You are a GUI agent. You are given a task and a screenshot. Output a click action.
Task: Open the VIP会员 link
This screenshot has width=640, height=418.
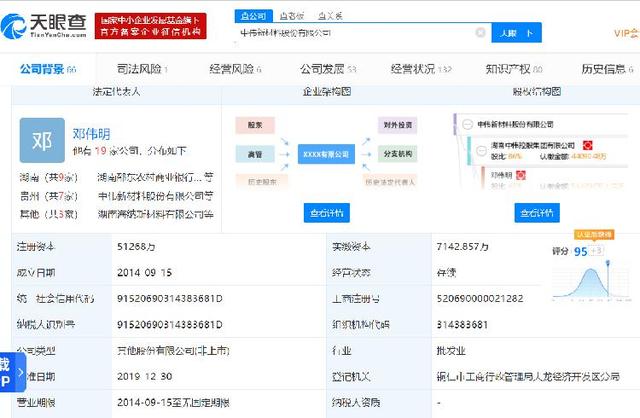coord(627,33)
